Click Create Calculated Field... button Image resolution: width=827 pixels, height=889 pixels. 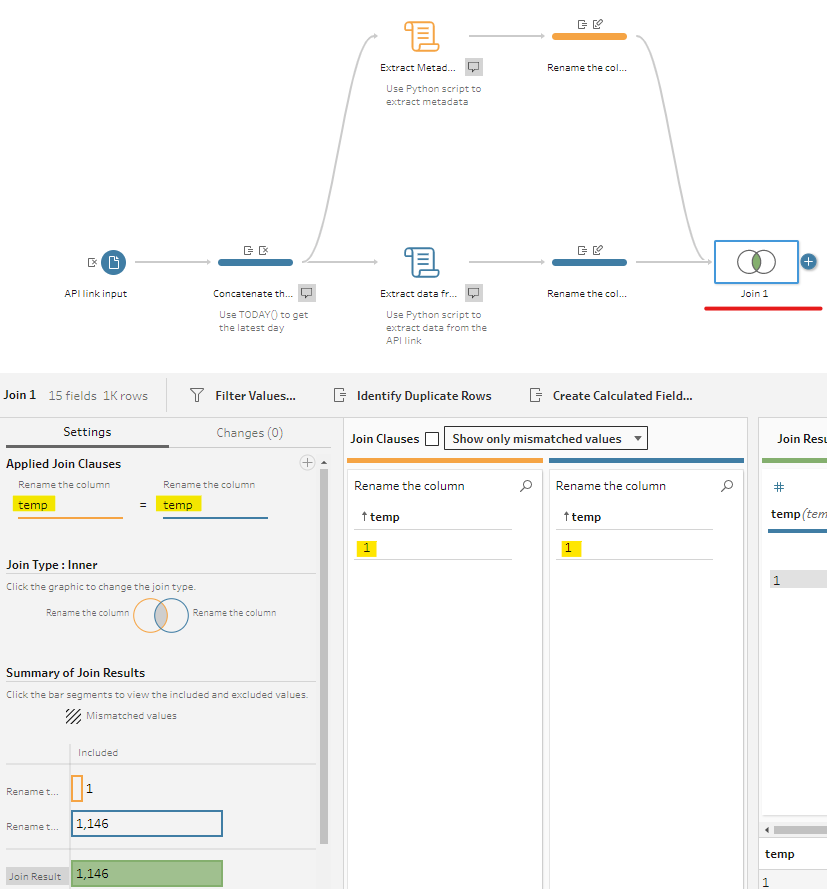(611, 396)
